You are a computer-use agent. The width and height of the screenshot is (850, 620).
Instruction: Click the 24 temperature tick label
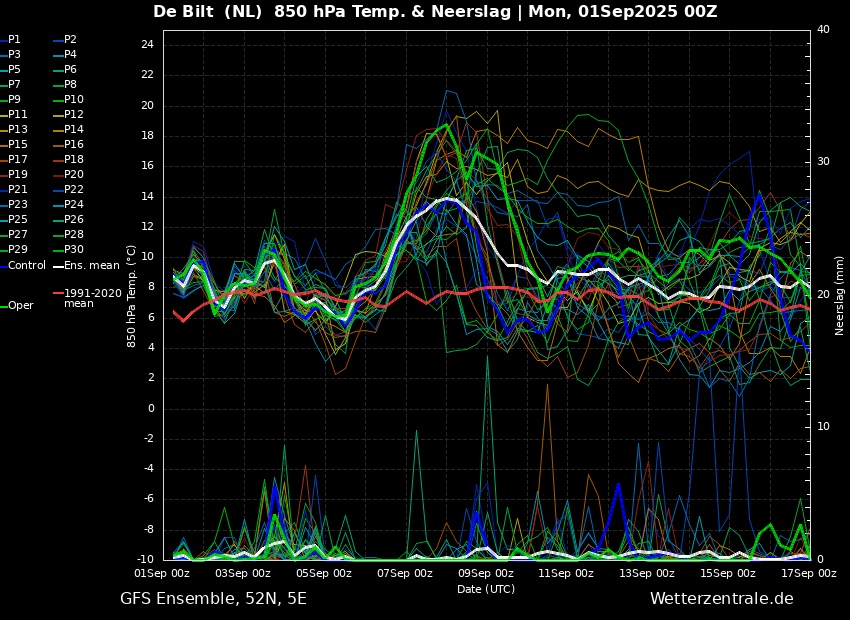point(147,45)
